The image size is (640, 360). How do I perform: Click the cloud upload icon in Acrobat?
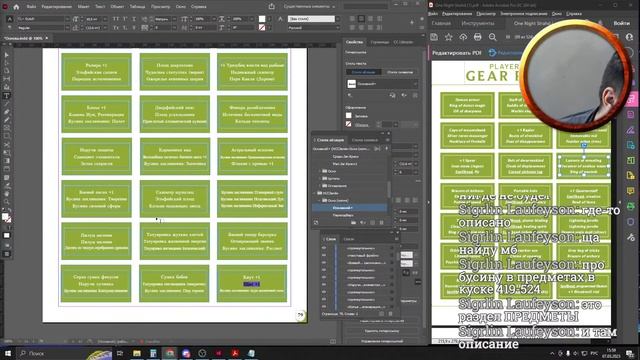(x=463, y=37)
